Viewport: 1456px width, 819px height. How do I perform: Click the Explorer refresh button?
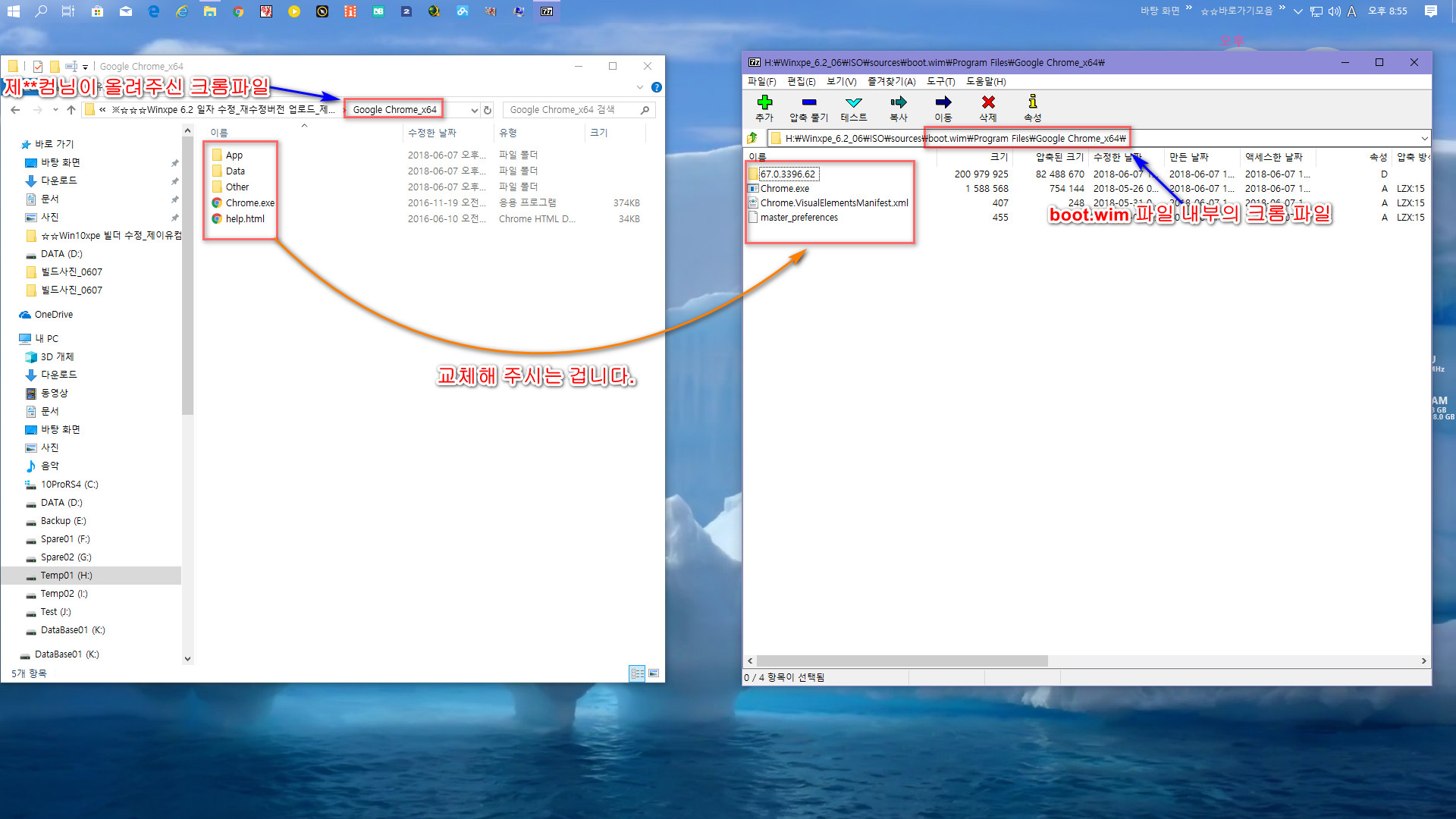(x=488, y=110)
